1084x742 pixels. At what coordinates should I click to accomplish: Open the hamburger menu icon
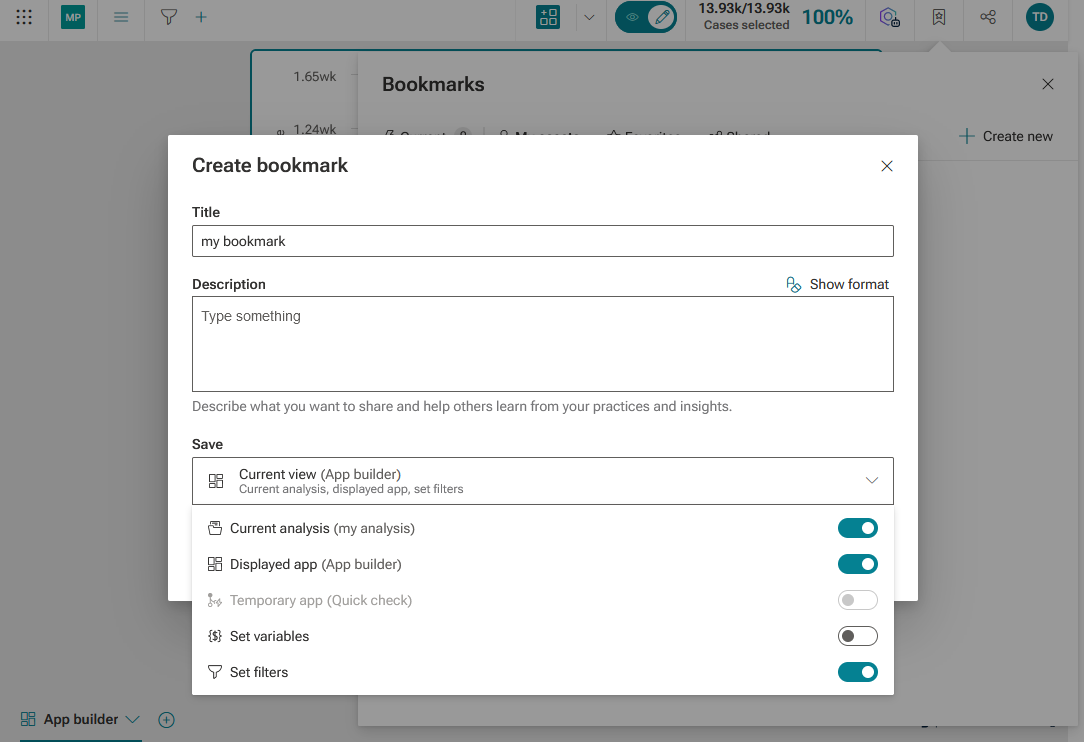pyautogui.click(x=121, y=17)
